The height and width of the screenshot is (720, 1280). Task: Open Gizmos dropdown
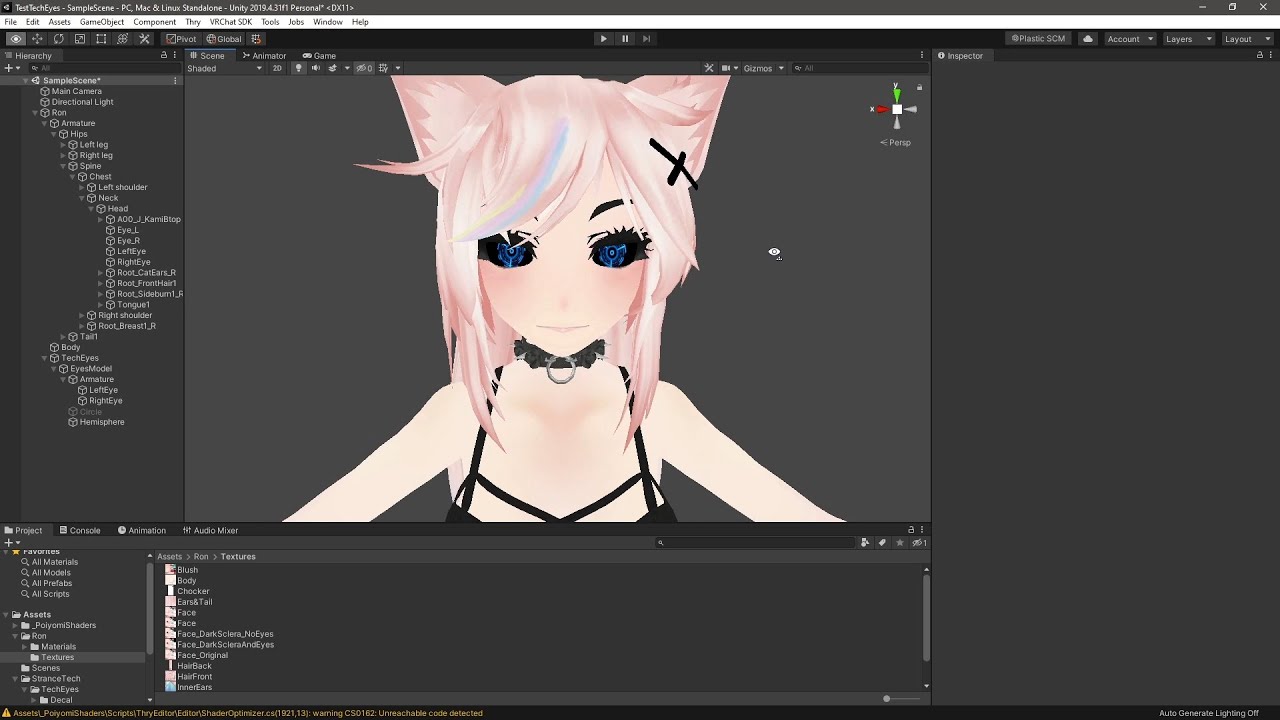coord(762,68)
